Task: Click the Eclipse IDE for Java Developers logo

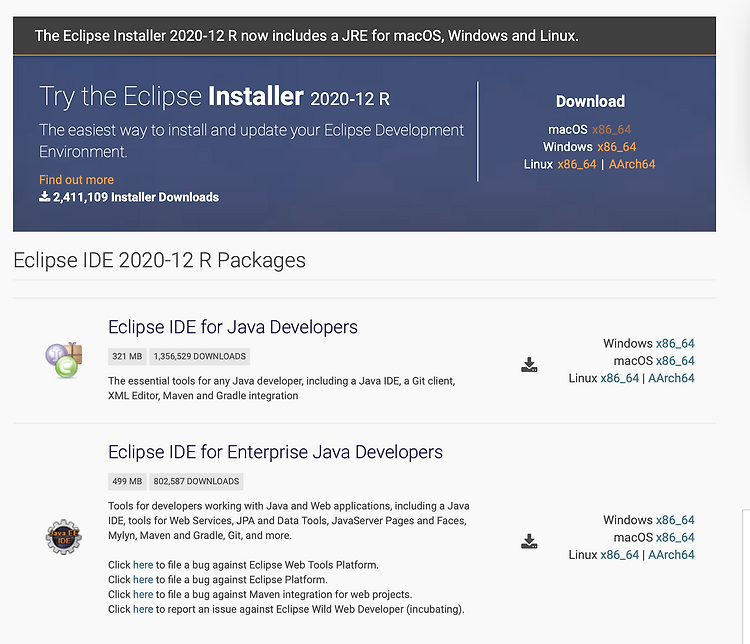Action: coord(64,360)
